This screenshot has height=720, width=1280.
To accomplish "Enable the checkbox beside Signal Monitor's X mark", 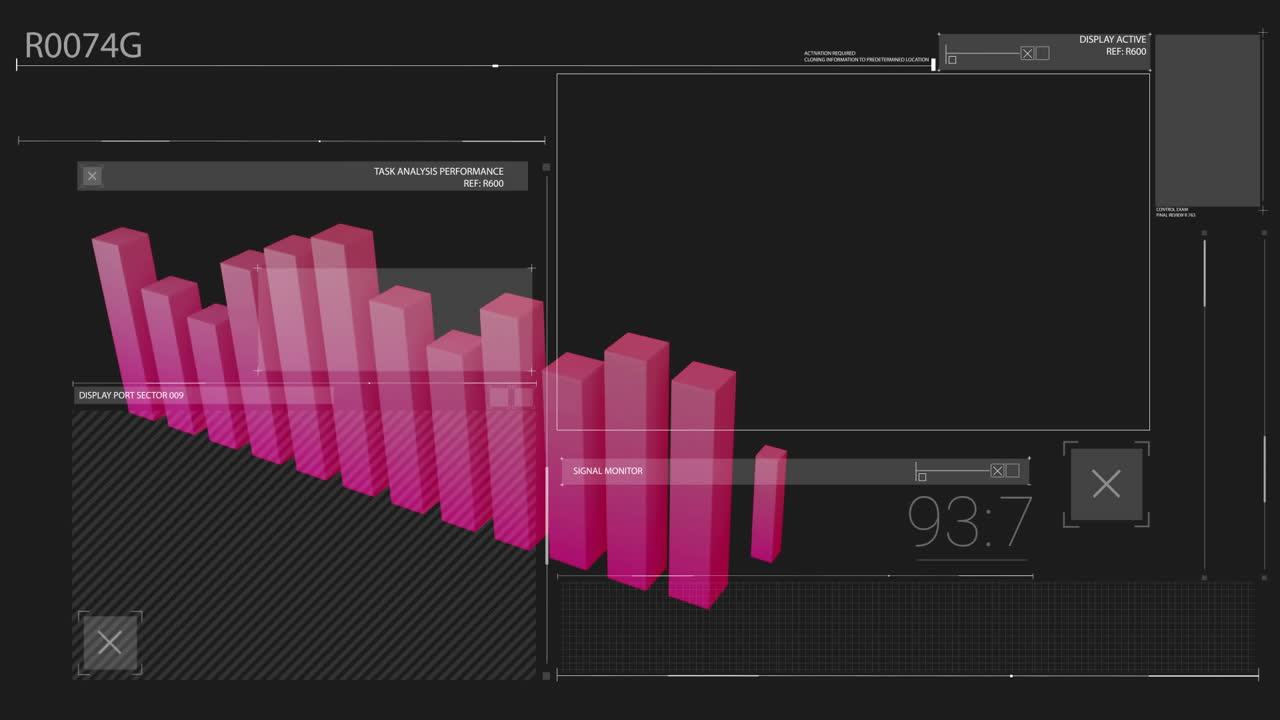I will click(x=1011, y=470).
